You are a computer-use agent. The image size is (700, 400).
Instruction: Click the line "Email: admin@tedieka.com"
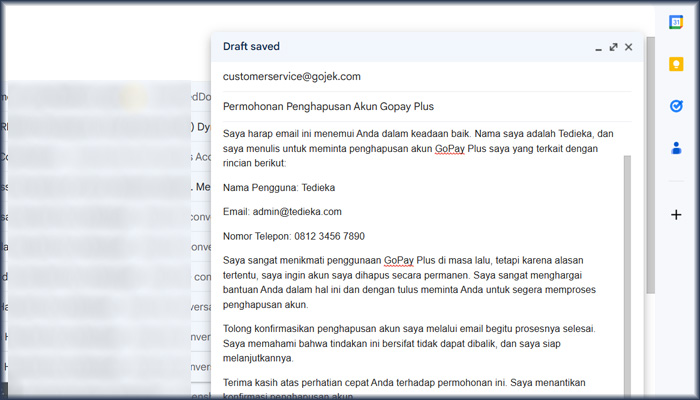(282, 212)
